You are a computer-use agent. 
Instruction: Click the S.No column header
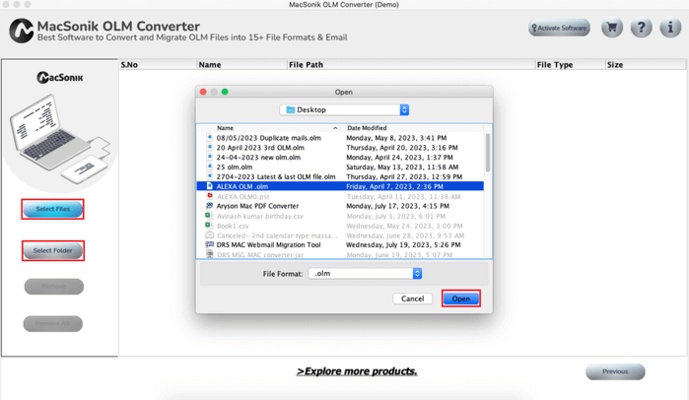pyautogui.click(x=129, y=65)
